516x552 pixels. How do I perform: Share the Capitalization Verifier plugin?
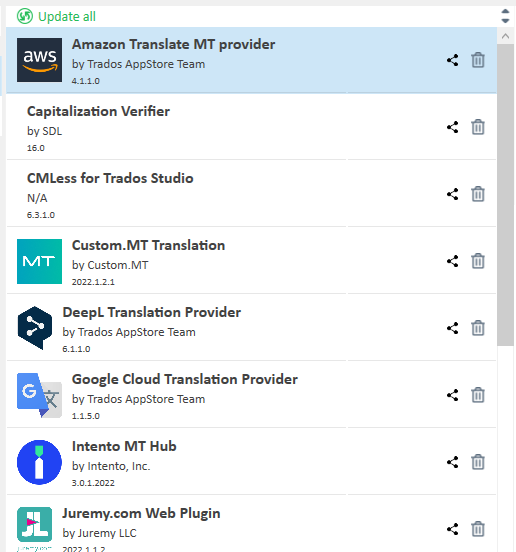coord(453,127)
